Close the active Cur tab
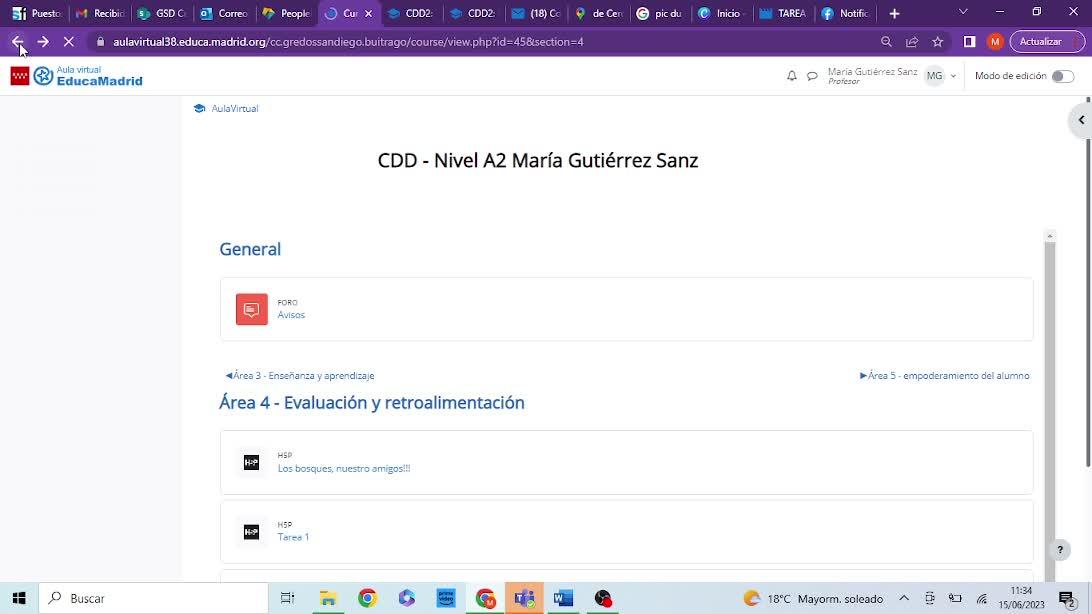The height and width of the screenshot is (614, 1092). pos(368,13)
